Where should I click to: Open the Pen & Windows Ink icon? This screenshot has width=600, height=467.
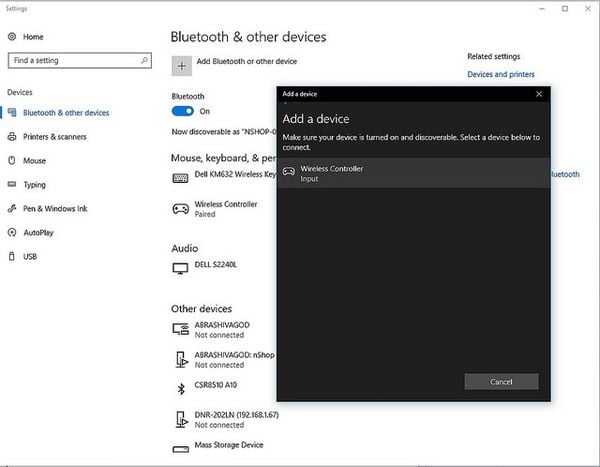12,208
